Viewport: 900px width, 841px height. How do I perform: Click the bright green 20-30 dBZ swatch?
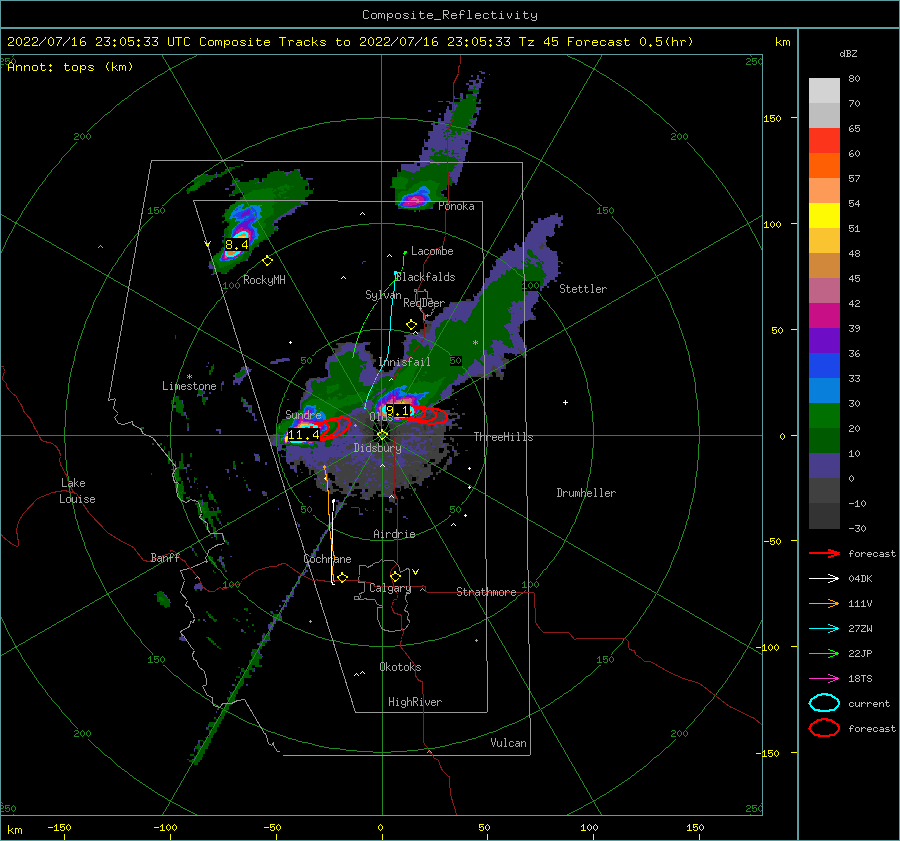coord(824,416)
